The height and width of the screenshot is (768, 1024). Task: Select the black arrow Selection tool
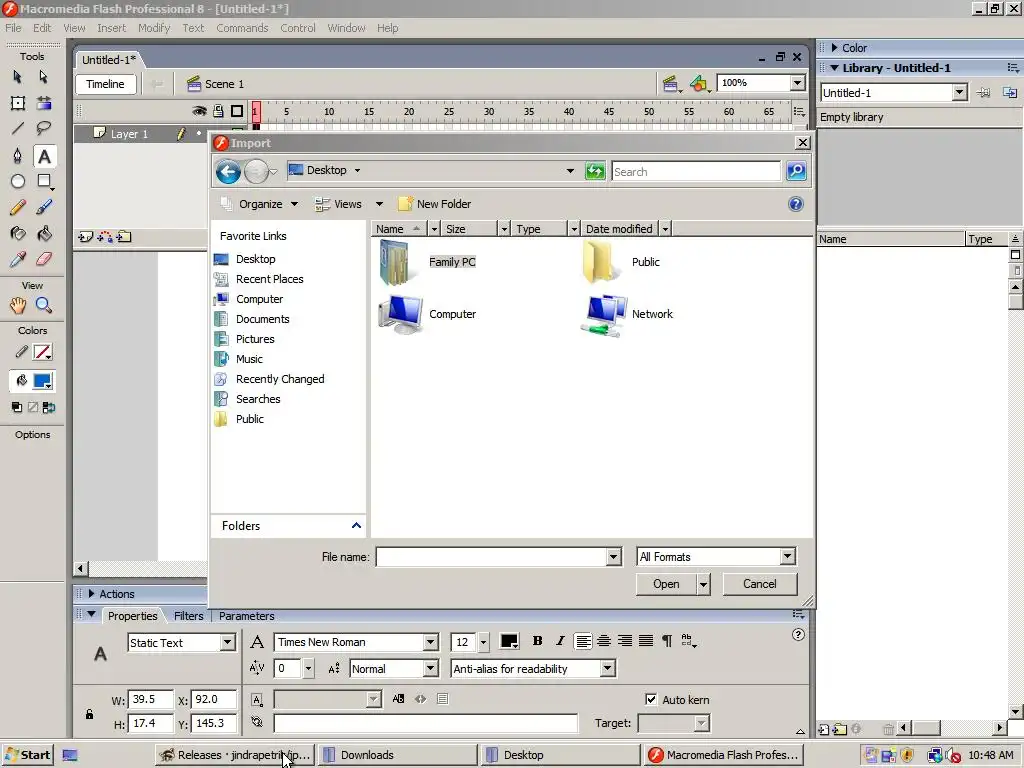(x=18, y=77)
